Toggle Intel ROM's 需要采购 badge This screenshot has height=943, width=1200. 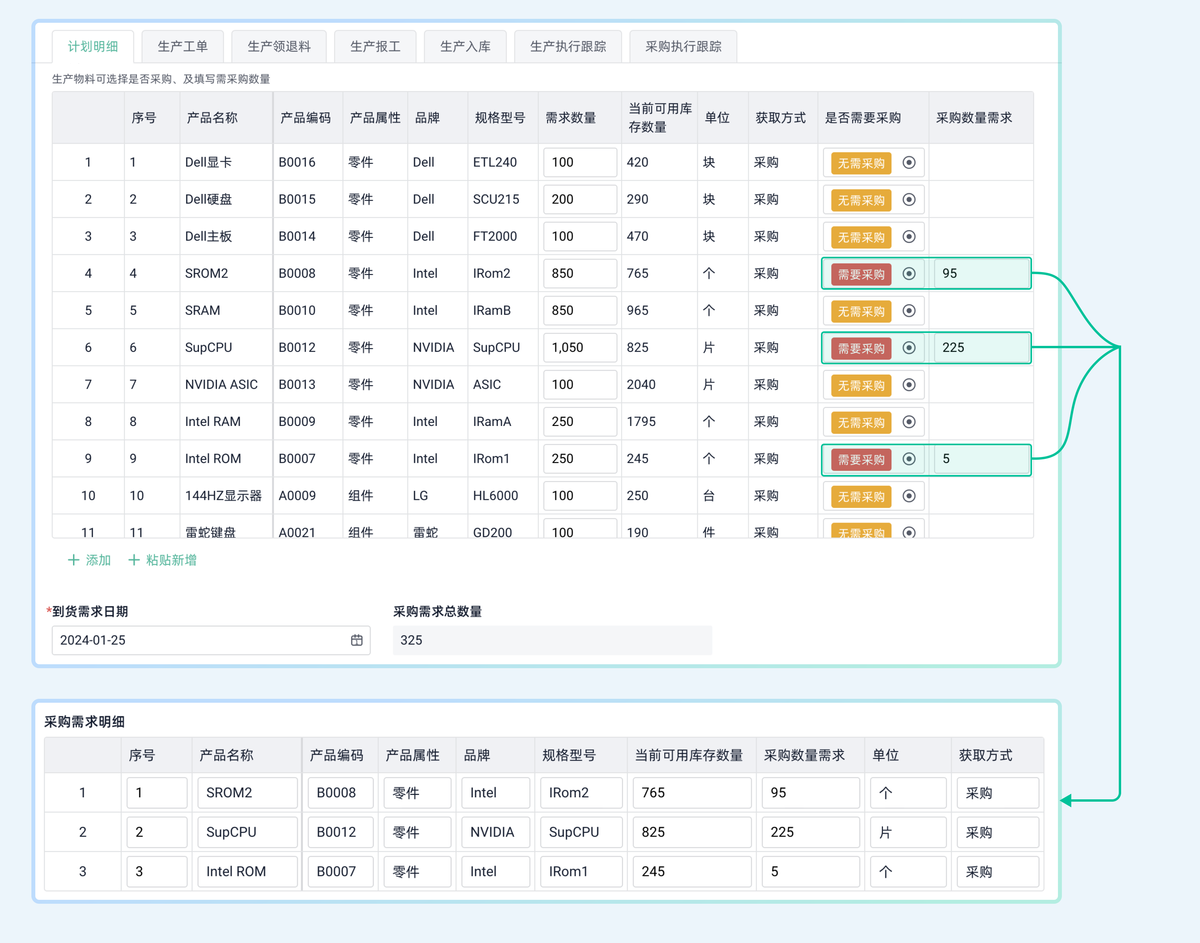coord(860,458)
